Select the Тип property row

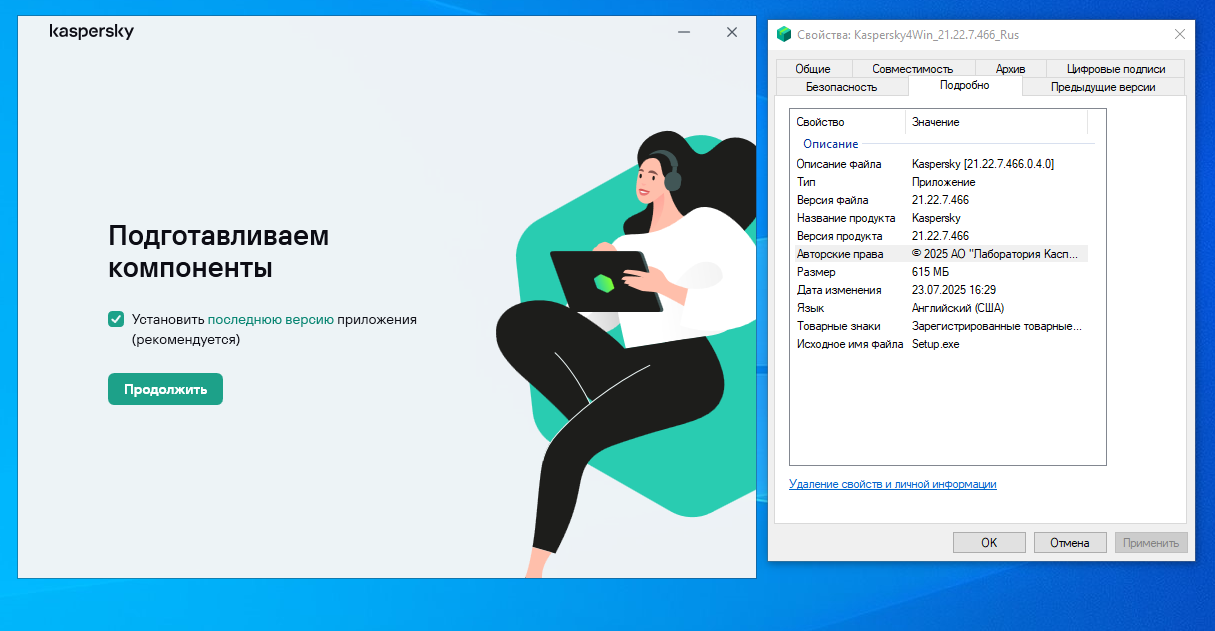pyautogui.click(x=939, y=182)
